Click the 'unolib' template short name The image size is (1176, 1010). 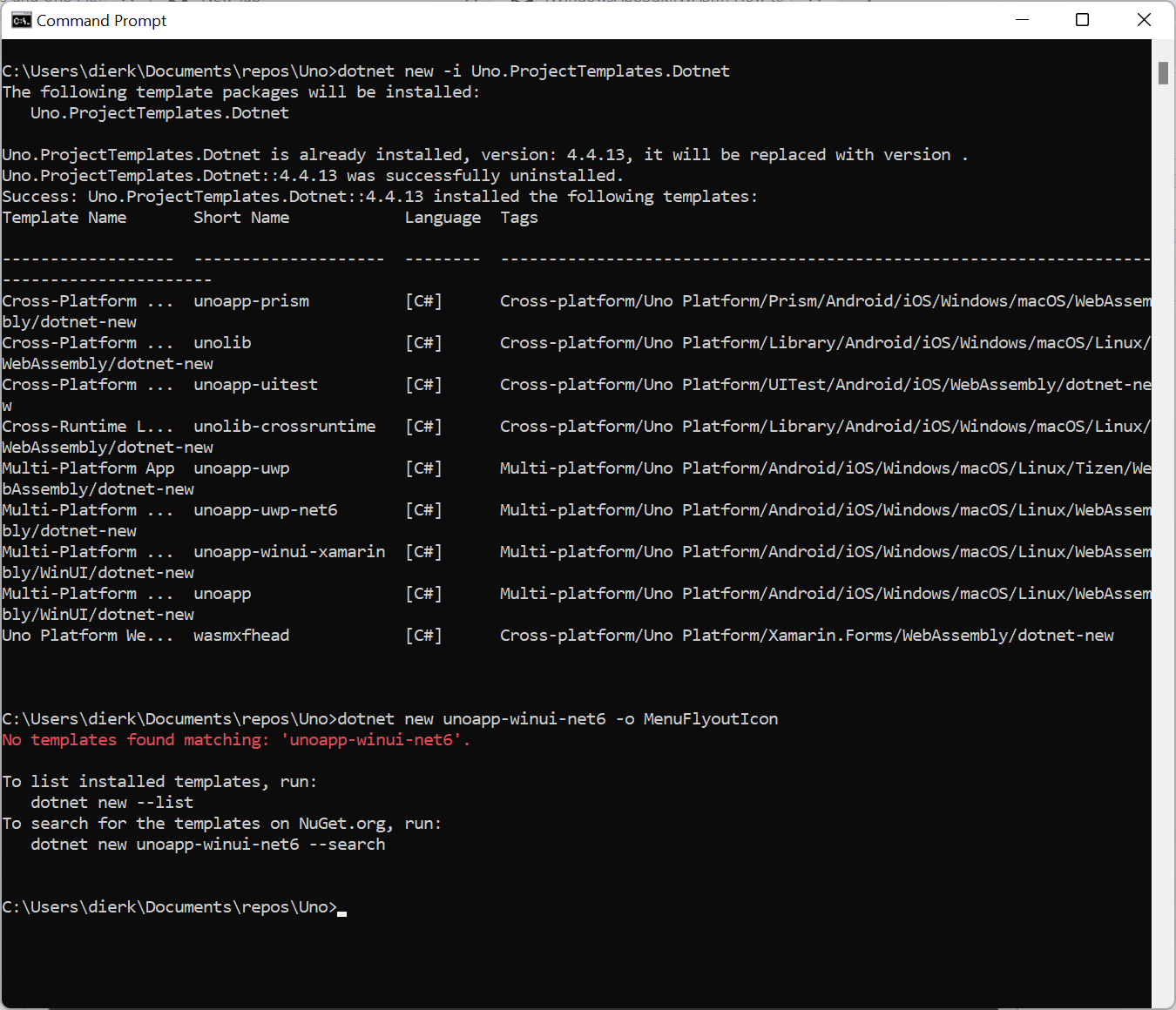pyautogui.click(x=222, y=342)
